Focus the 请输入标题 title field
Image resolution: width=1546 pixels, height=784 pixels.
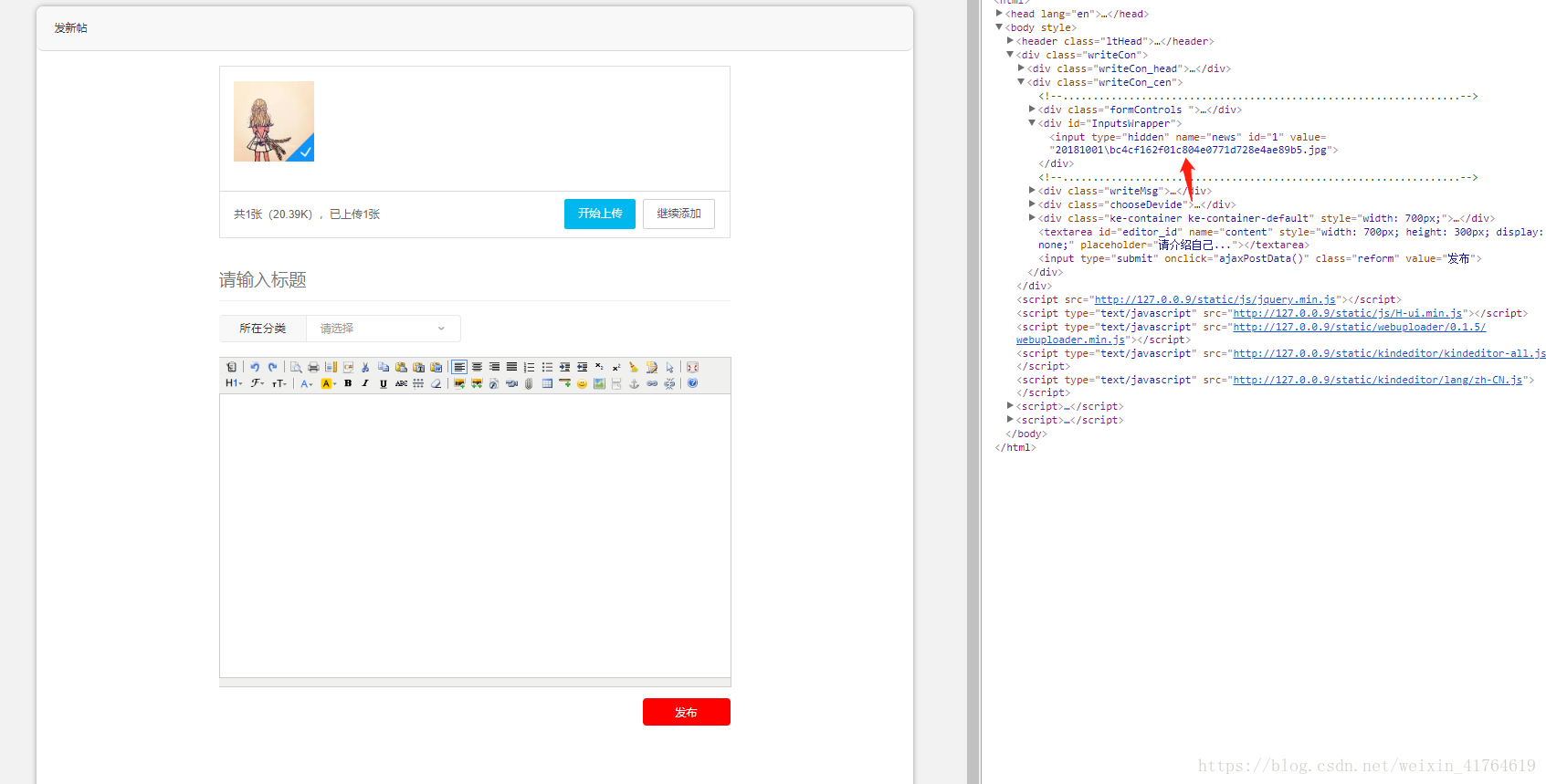click(475, 280)
